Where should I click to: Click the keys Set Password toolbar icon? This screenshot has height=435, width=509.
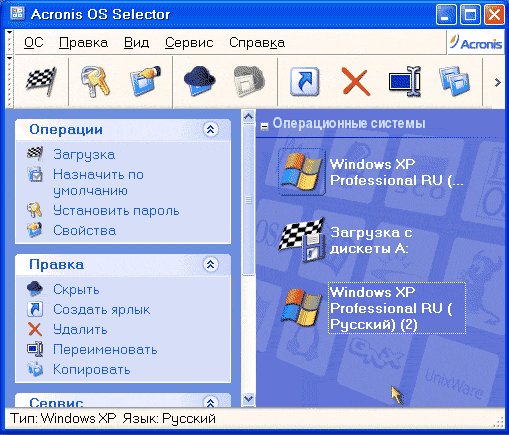point(95,82)
